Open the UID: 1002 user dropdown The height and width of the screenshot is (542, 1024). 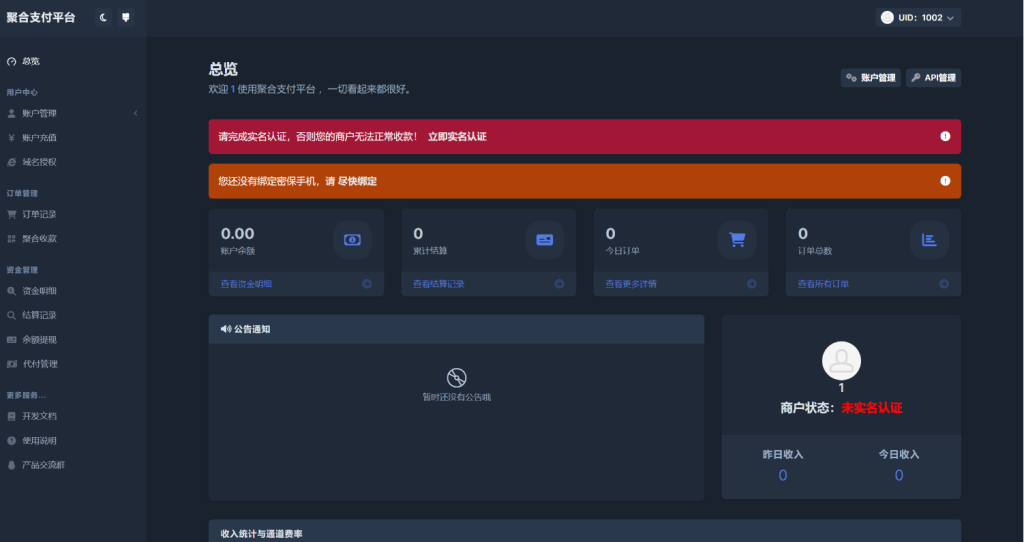[x=918, y=17]
